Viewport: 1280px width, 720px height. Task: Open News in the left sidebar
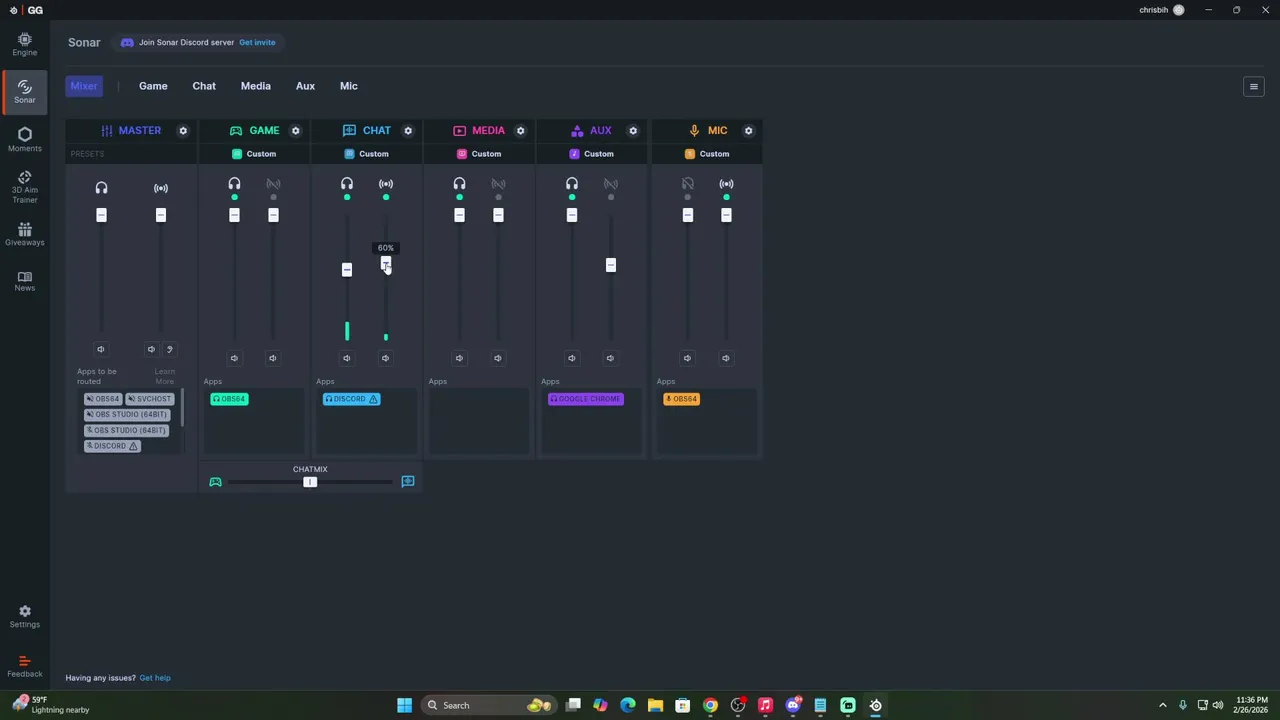point(24,281)
